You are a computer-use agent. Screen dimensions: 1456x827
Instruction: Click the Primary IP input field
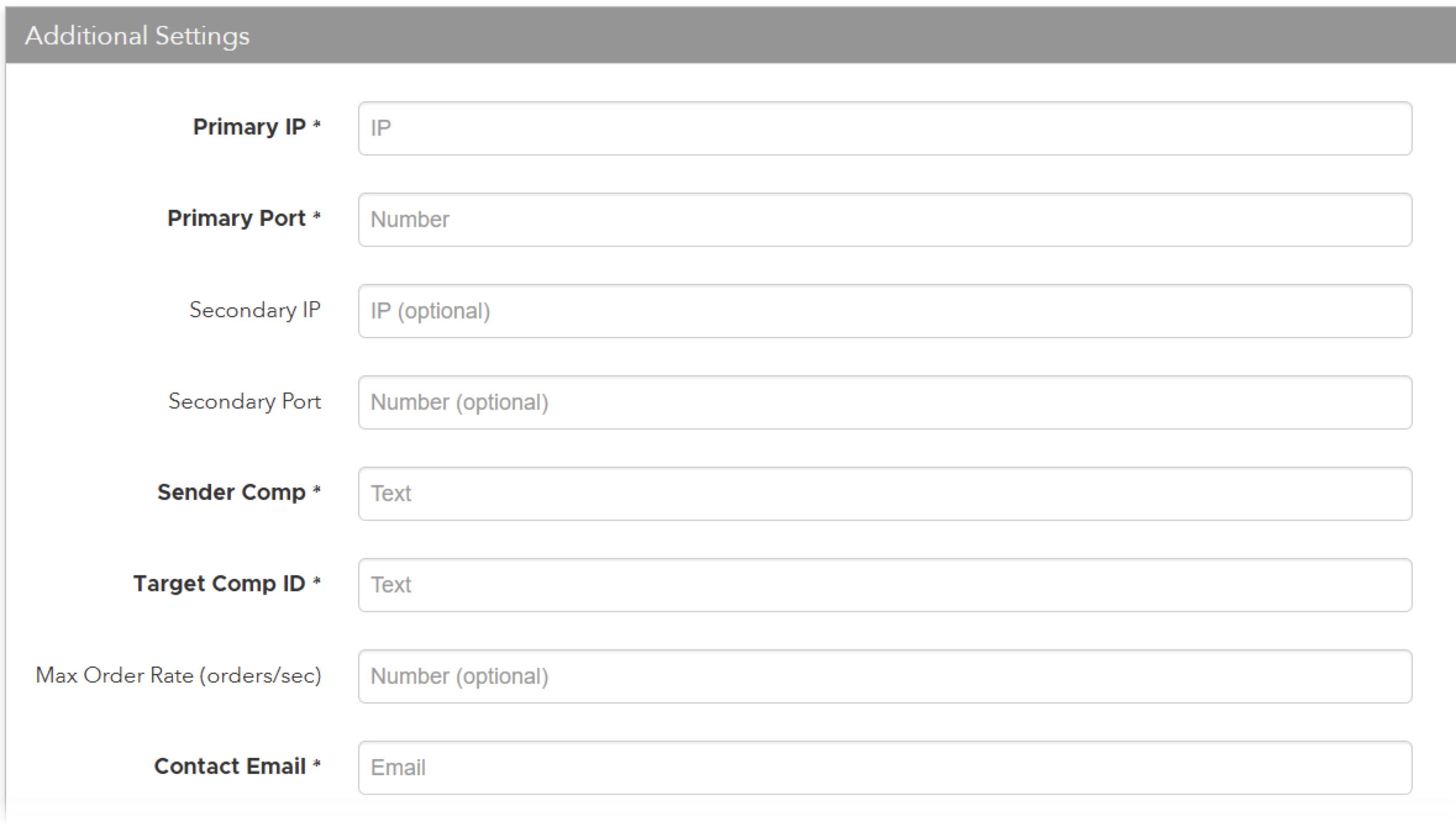tap(884, 128)
